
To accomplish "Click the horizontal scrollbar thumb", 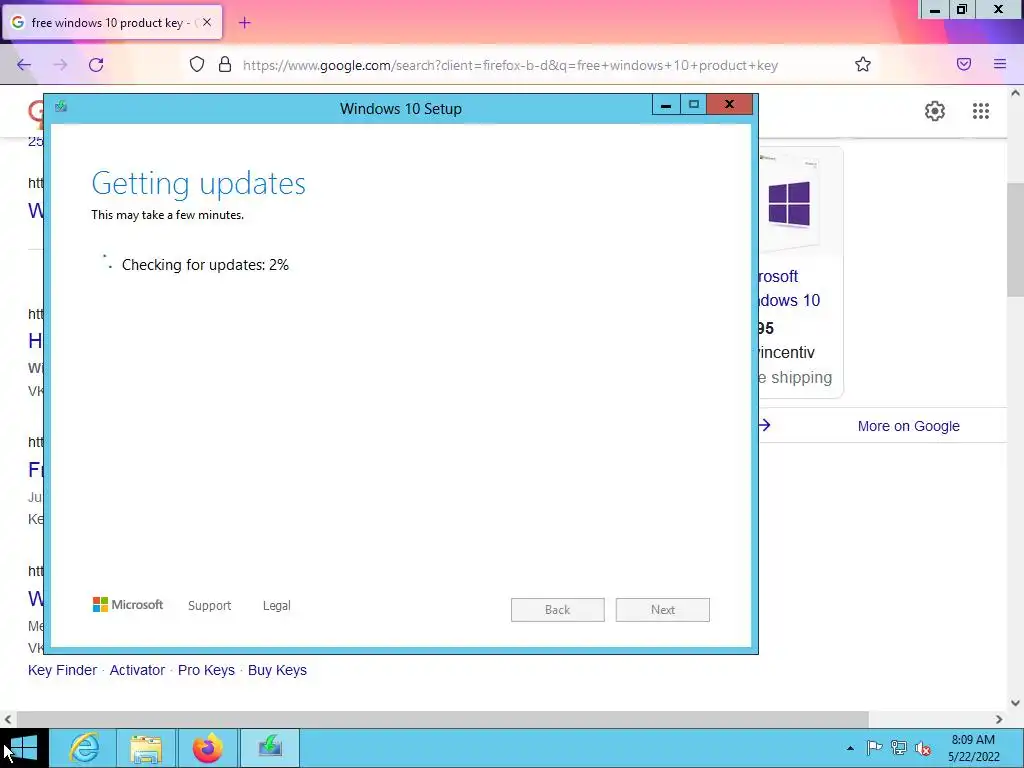I will click(x=442, y=719).
